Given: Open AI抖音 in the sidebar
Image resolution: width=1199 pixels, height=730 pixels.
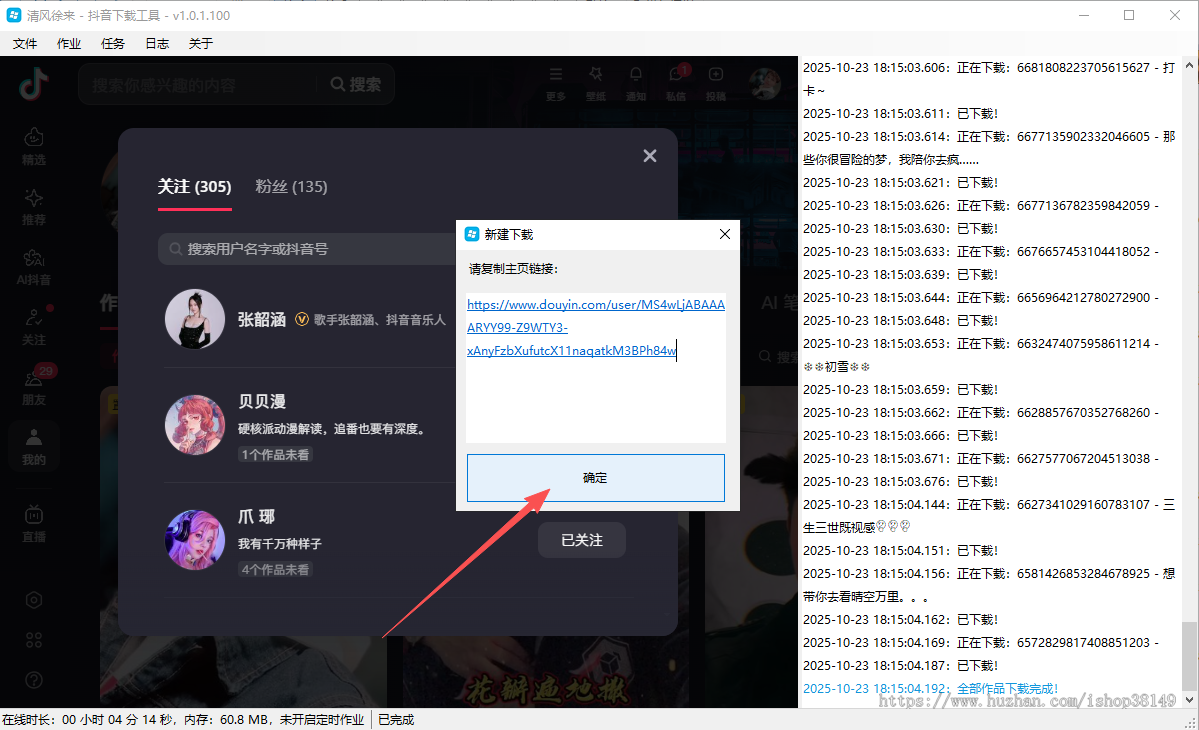Looking at the screenshot, I should (x=34, y=267).
